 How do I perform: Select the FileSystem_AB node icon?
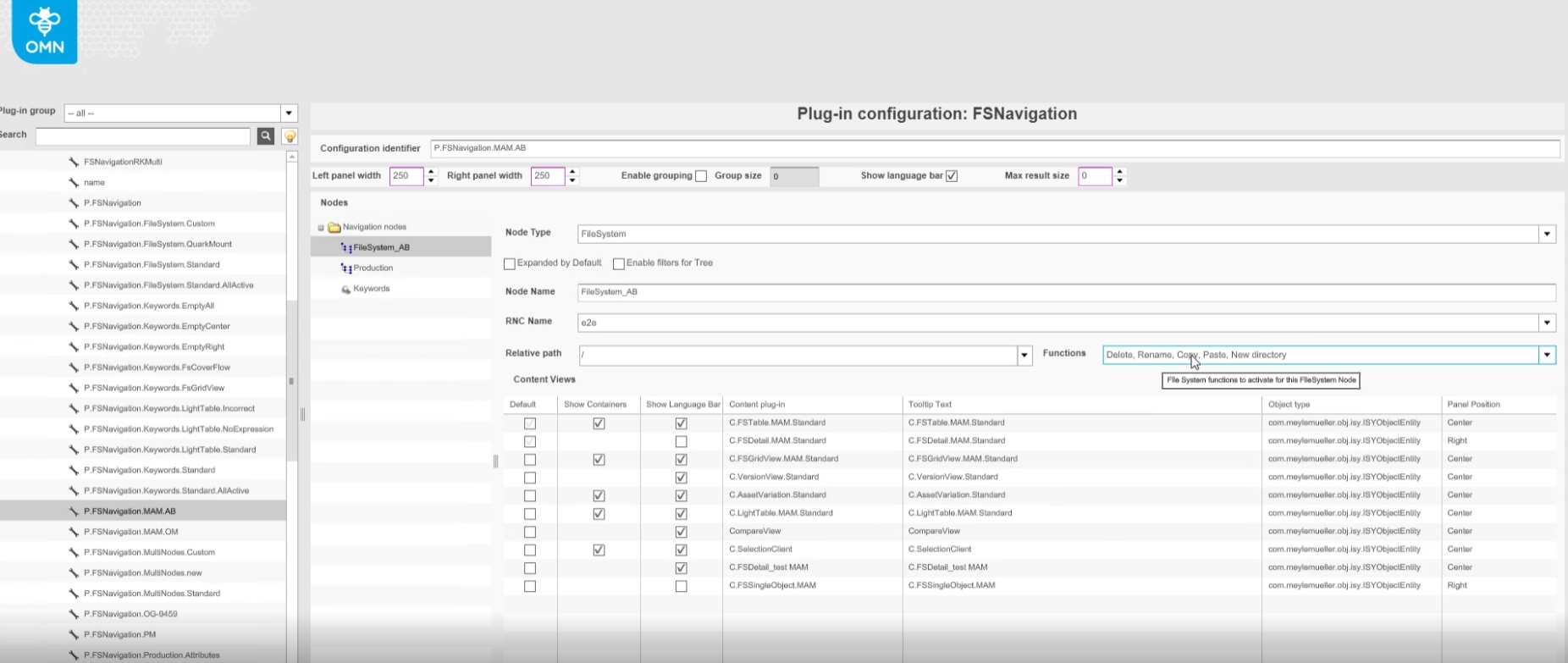pos(346,247)
